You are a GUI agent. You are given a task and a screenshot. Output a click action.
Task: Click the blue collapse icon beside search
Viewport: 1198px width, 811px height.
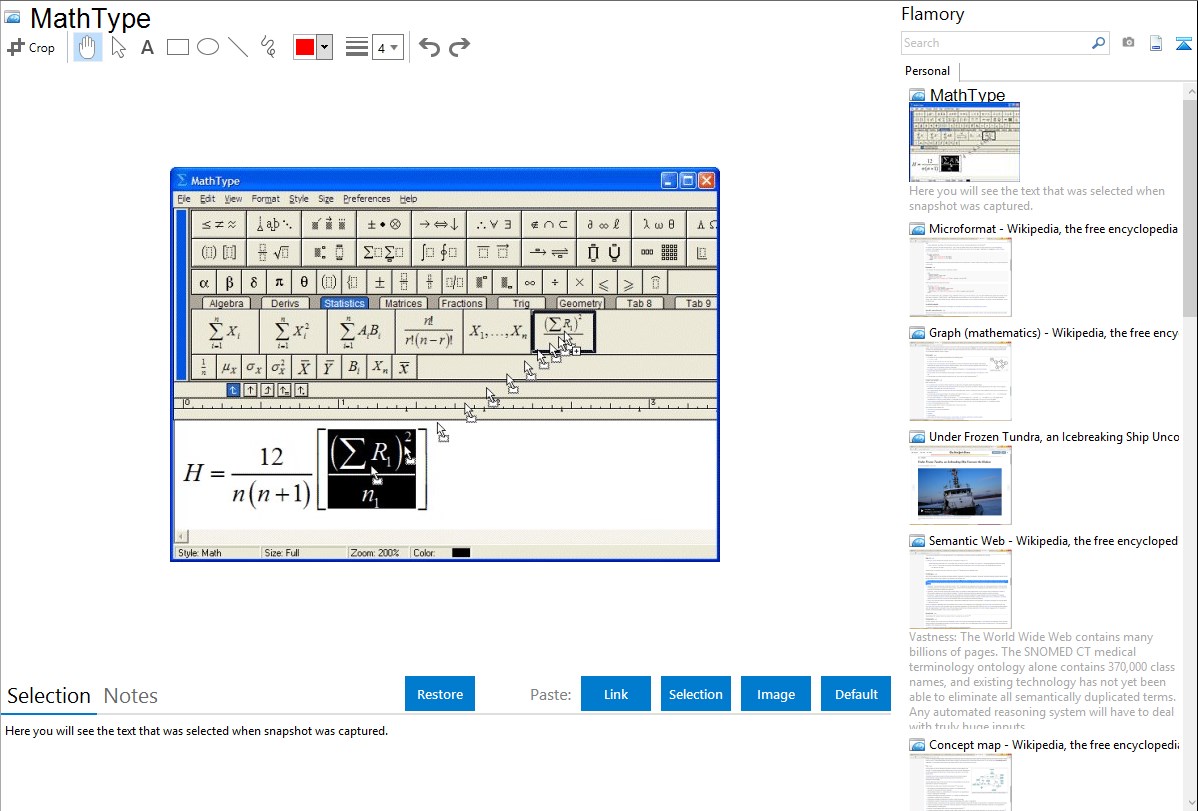[1183, 43]
